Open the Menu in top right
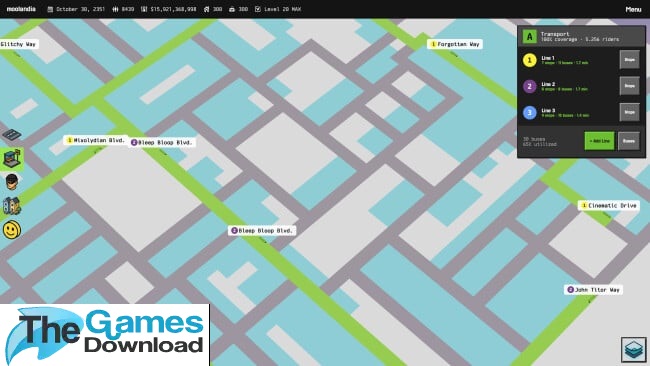The height and width of the screenshot is (366, 650). pyautogui.click(x=633, y=9)
